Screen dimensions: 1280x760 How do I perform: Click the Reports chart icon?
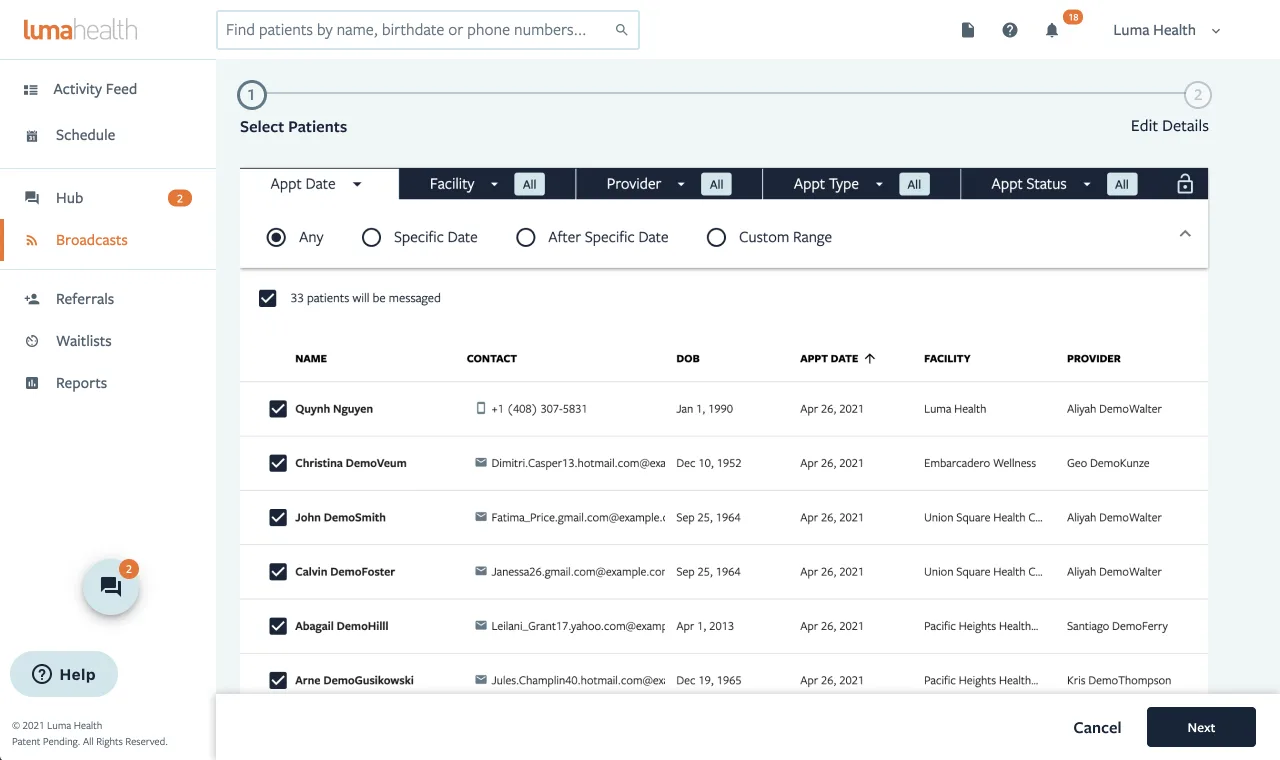[32, 383]
